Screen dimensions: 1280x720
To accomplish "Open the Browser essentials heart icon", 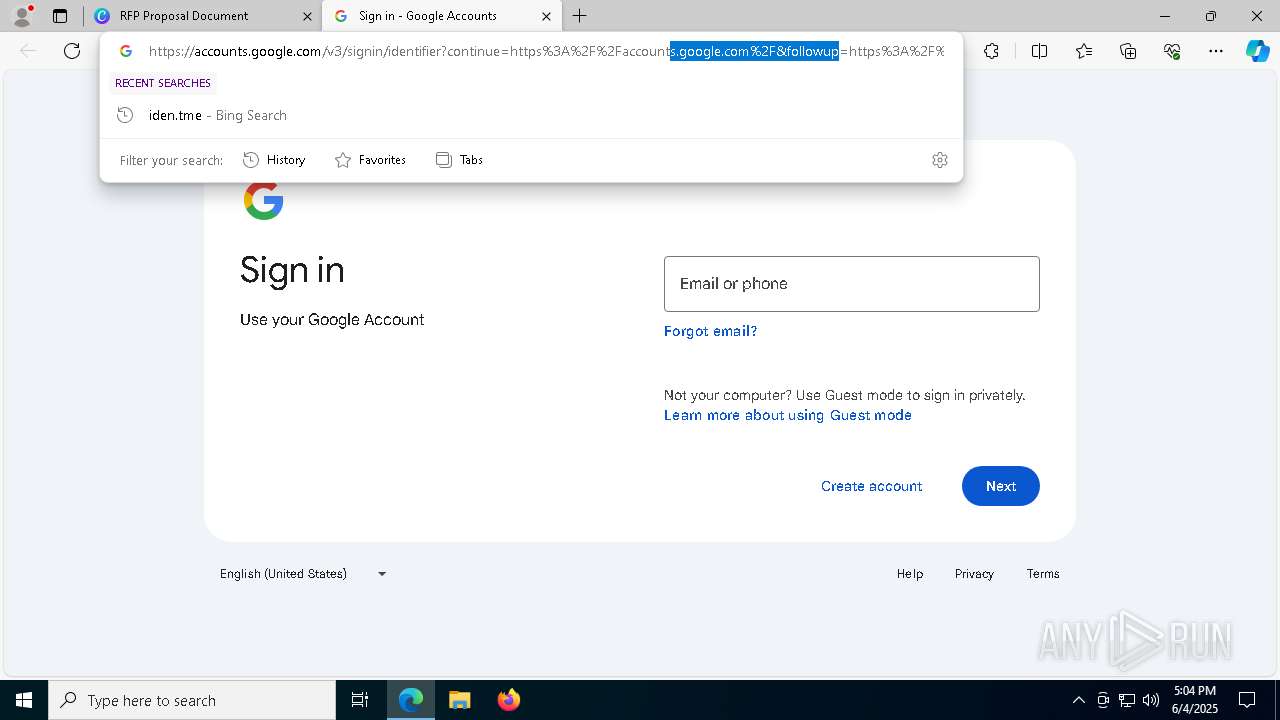I will tap(1172, 51).
